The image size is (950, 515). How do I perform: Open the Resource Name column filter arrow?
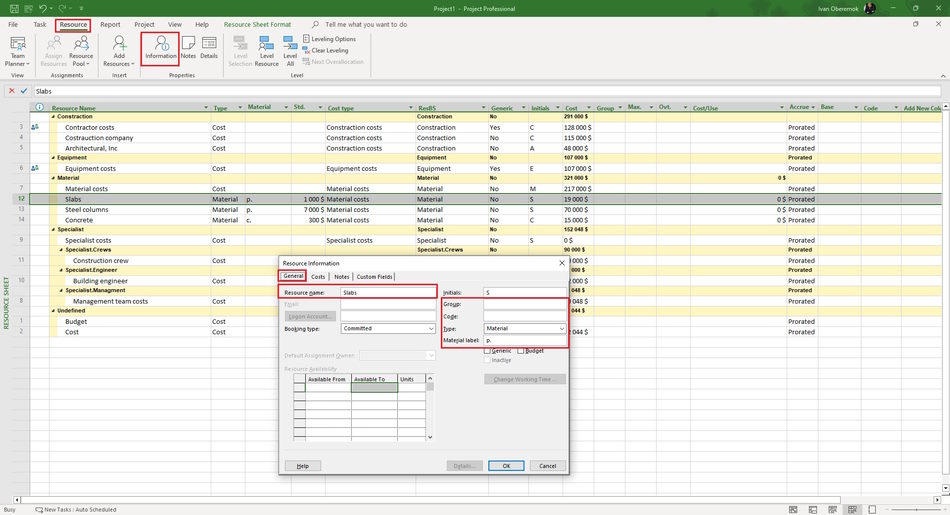click(206, 108)
